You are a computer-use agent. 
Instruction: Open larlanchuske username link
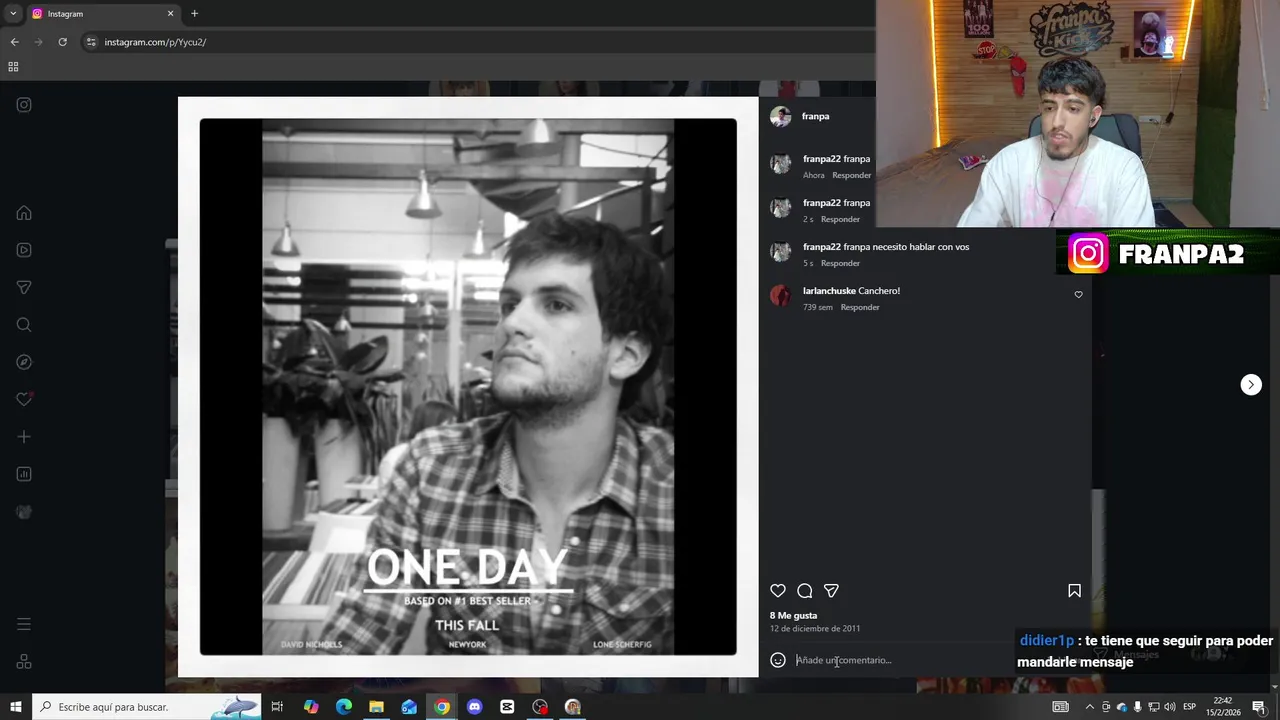pyautogui.click(x=829, y=291)
